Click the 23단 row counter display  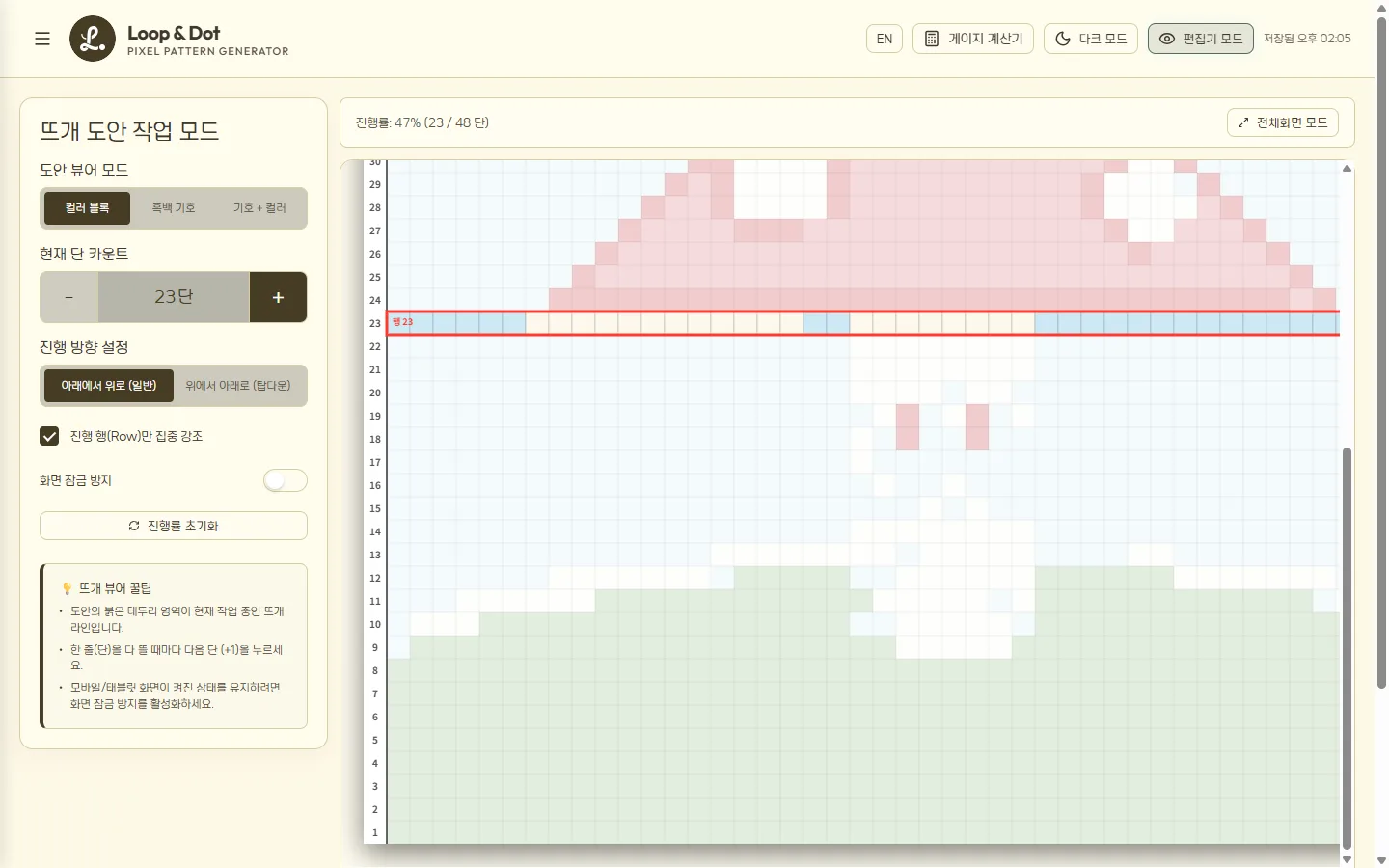pos(174,297)
